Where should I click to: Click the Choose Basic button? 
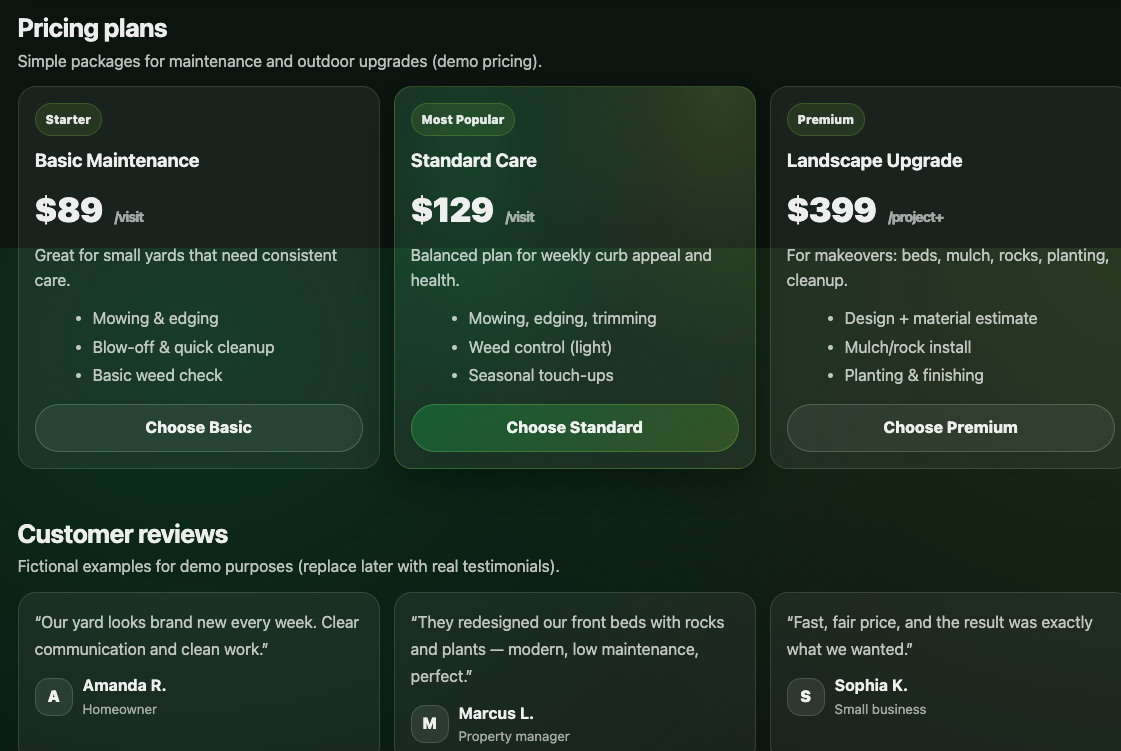[198, 428]
